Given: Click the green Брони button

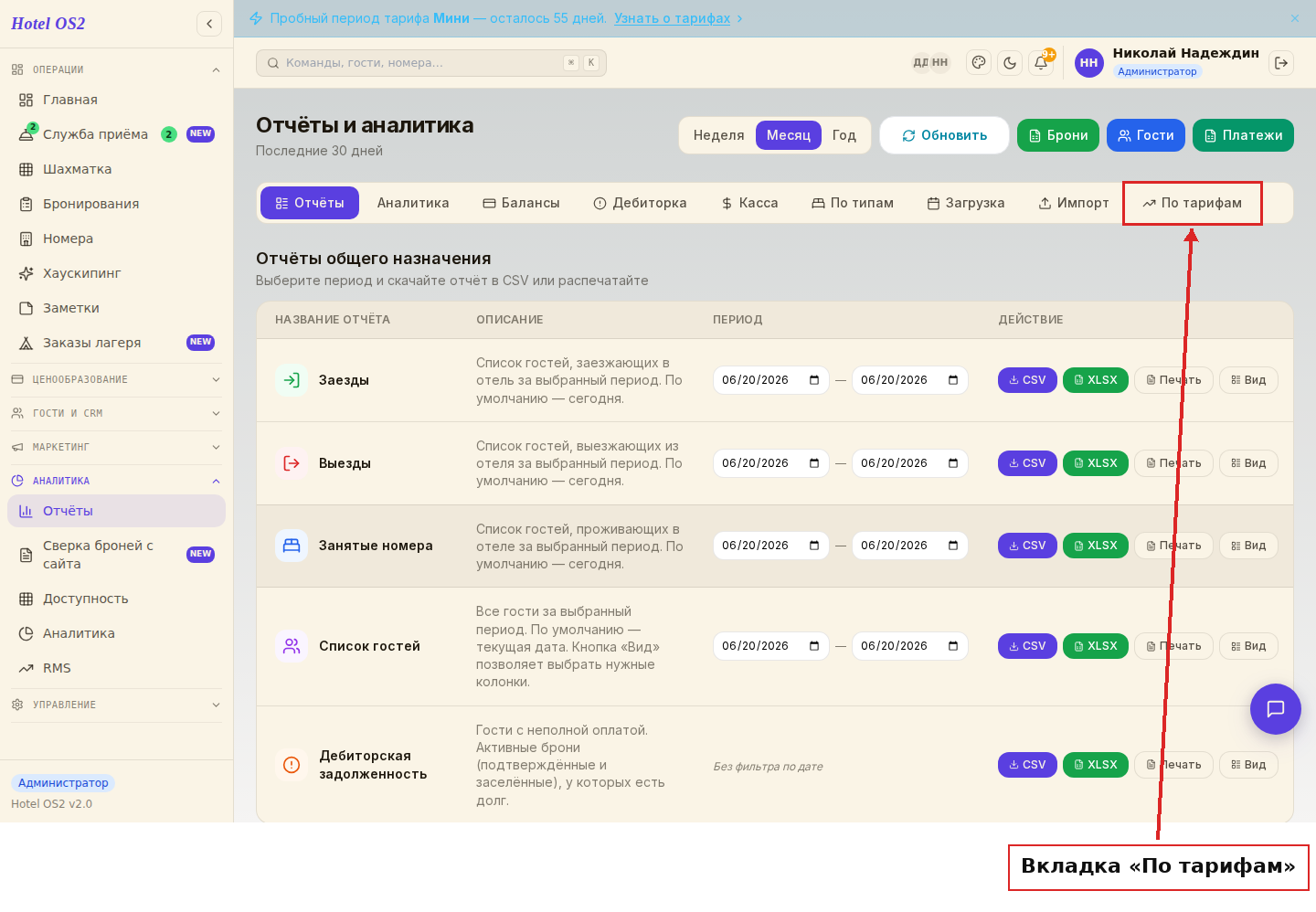Looking at the screenshot, I should (x=1058, y=135).
